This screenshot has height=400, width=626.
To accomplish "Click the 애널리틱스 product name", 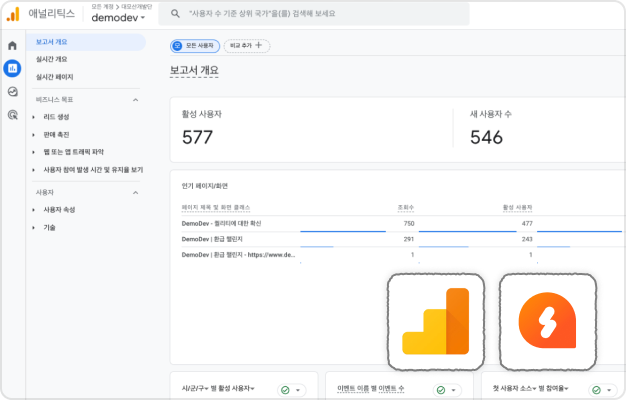I will tap(52, 14).
